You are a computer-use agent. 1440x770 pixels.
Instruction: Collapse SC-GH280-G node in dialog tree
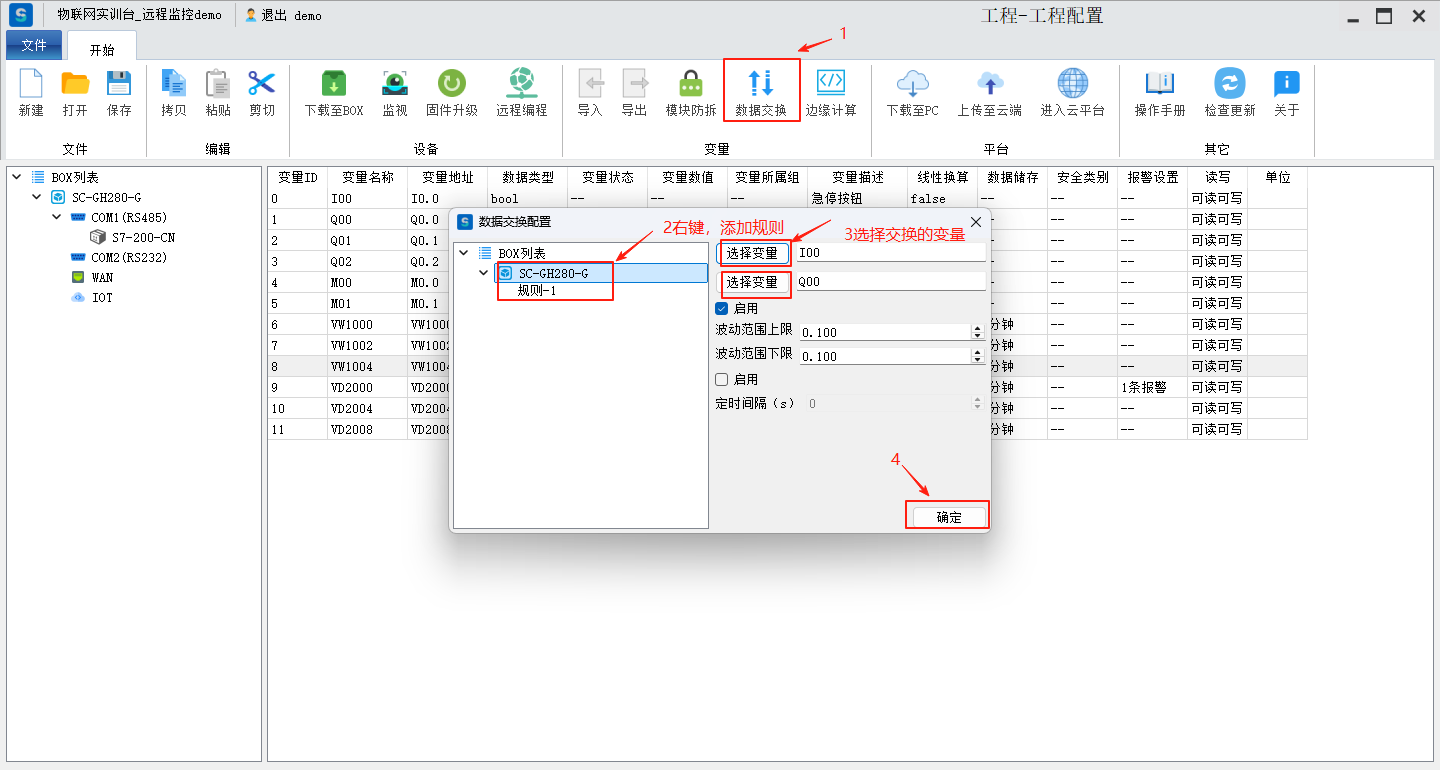click(484, 273)
